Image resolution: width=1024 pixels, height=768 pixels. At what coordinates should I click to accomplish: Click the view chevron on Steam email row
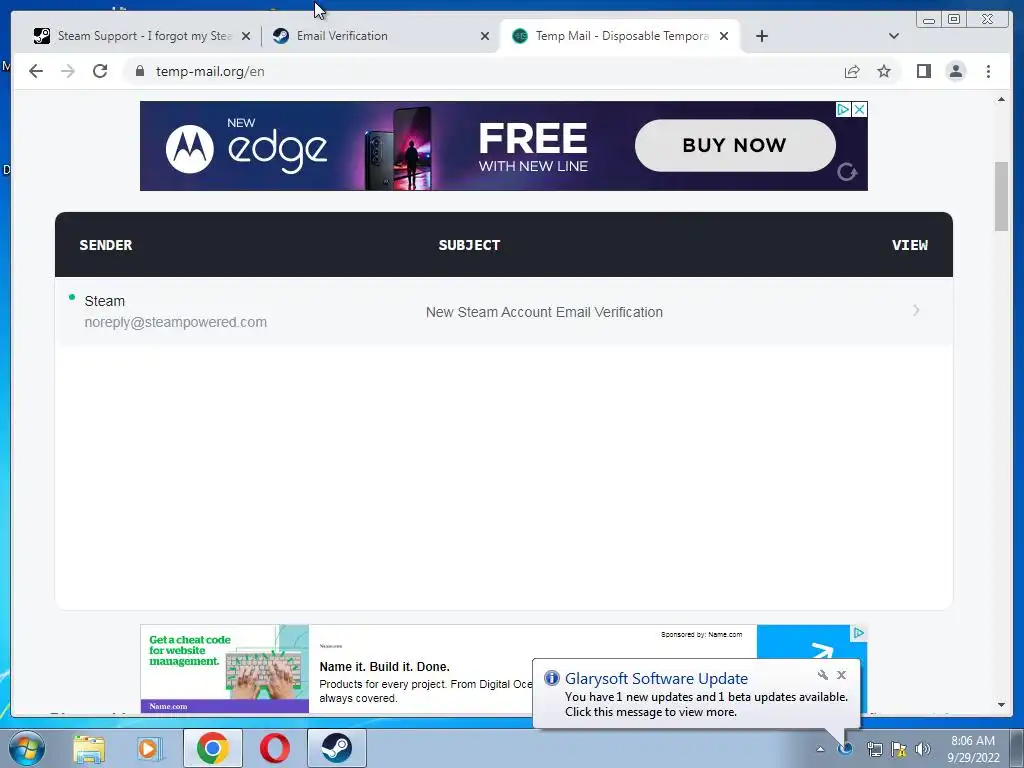tap(916, 311)
